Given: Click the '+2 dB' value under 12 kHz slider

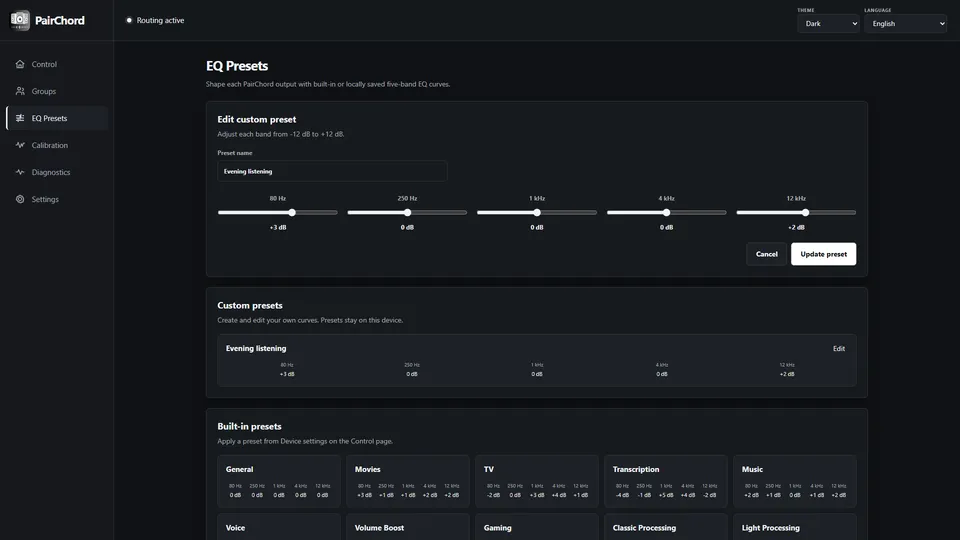Looking at the screenshot, I should (x=796, y=227).
